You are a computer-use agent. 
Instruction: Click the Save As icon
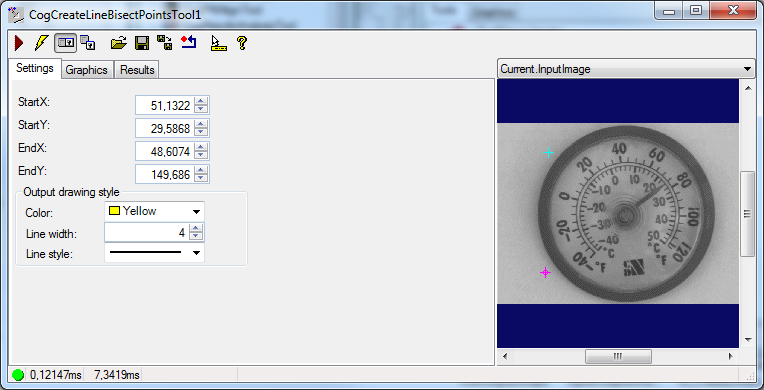click(x=165, y=42)
